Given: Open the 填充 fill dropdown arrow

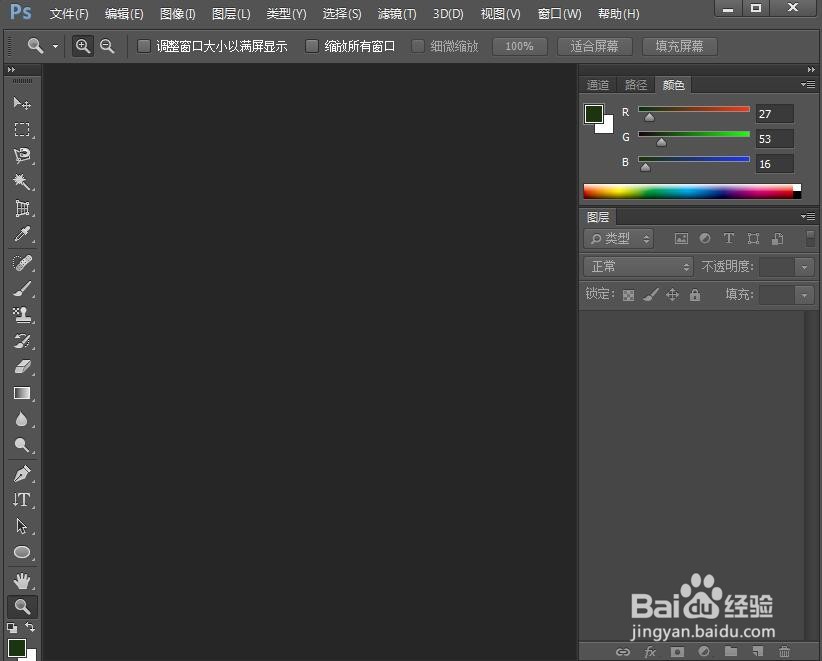Looking at the screenshot, I should pyautogui.click(x=804, y=295).
